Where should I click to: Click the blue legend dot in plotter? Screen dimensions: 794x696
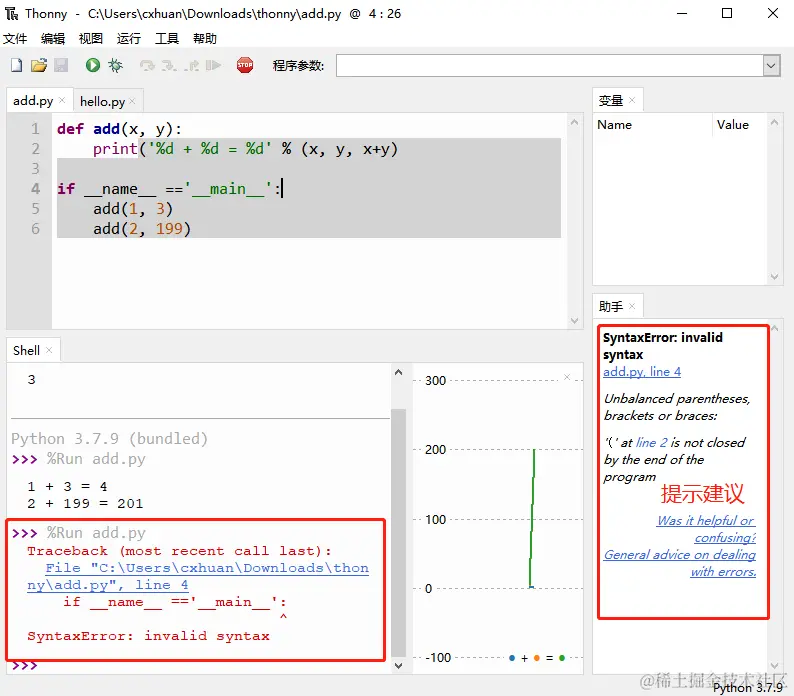(x=512, y=658)
